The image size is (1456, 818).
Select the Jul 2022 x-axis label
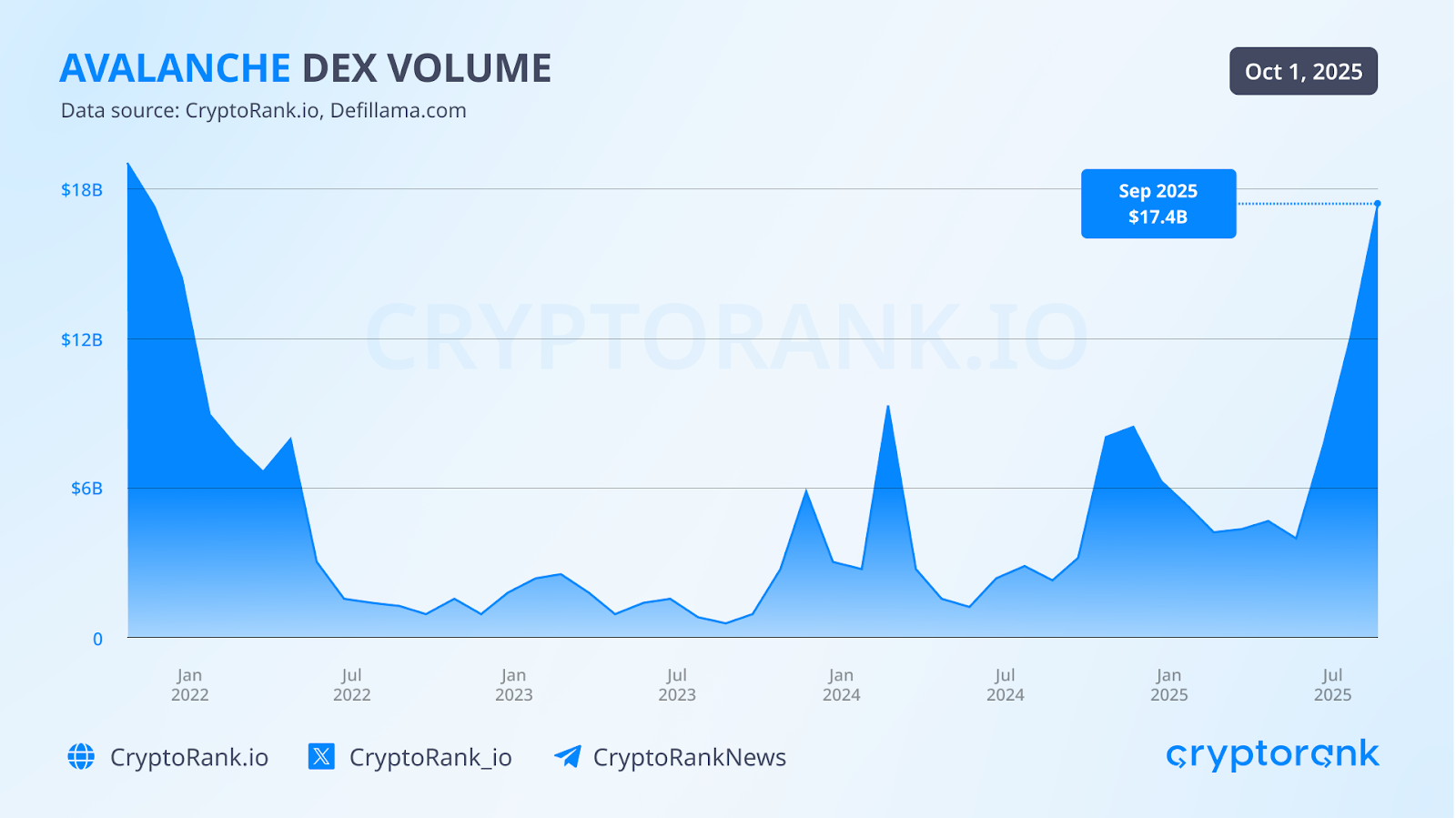coord(351,685)
